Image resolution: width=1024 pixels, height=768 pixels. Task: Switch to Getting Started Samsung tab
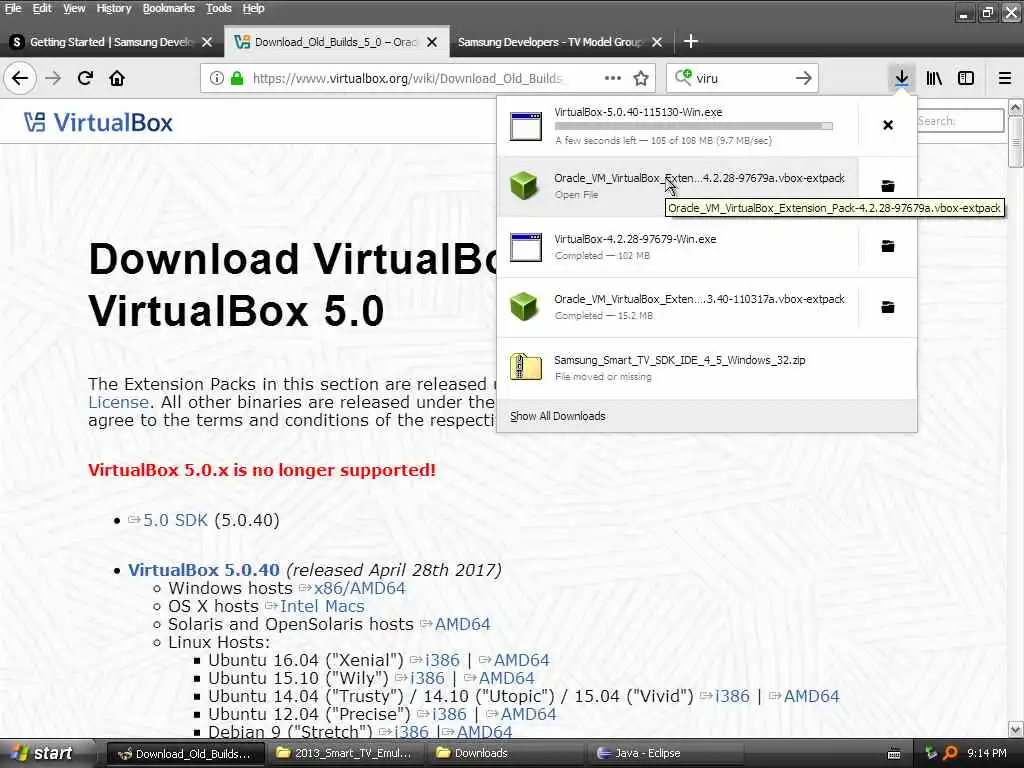111,42
